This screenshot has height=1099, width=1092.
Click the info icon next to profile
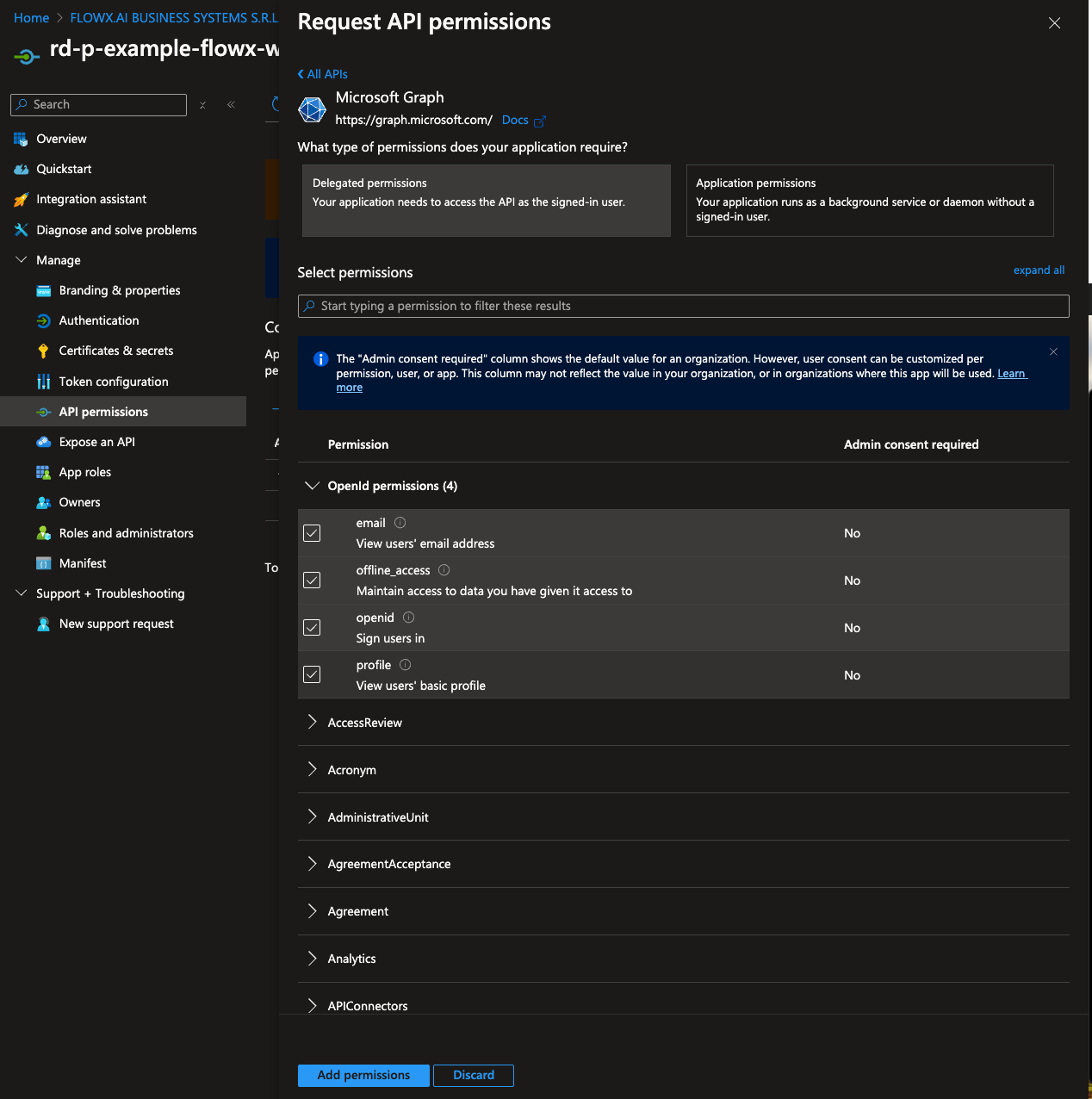(x=405, y=665)
